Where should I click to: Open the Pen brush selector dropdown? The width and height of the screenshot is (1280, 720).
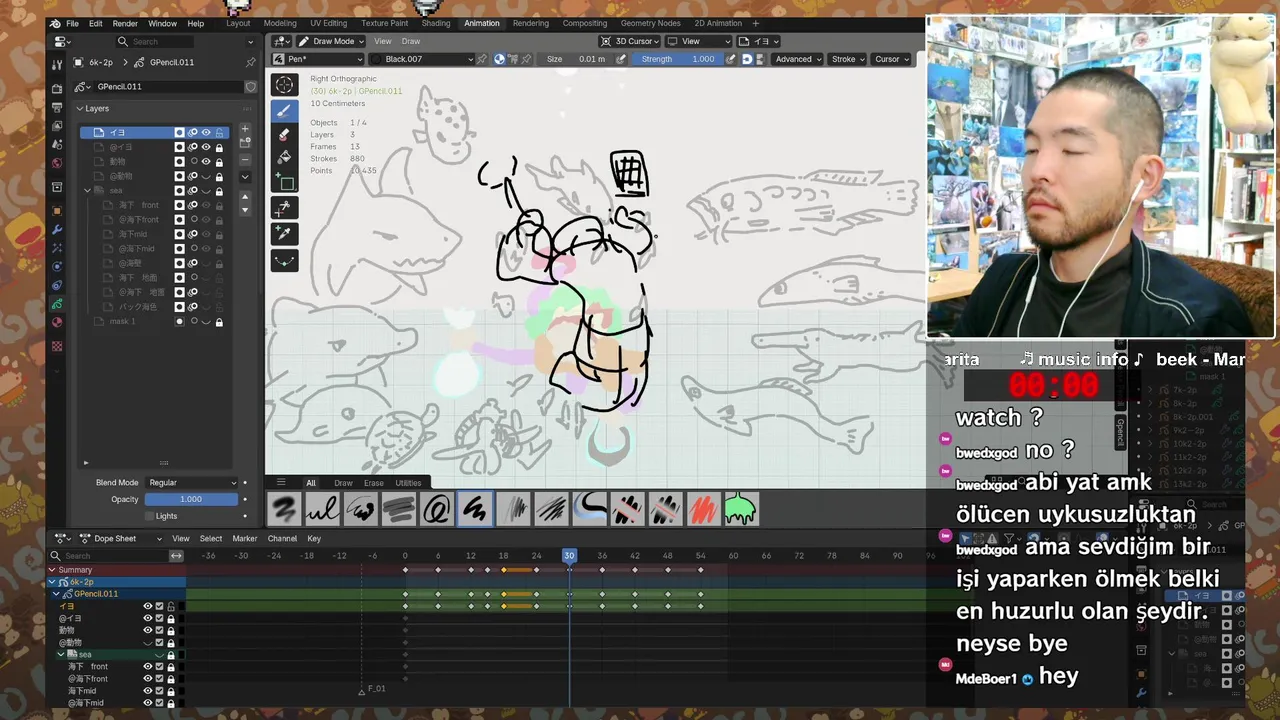pyautogui.click(x=319, y=59)
